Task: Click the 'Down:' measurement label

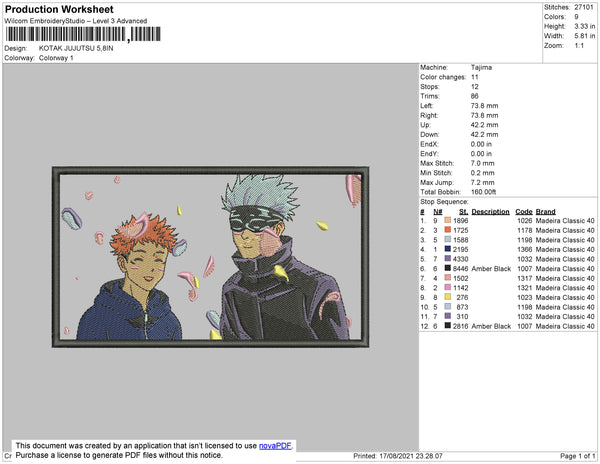Action: (430, 135)
